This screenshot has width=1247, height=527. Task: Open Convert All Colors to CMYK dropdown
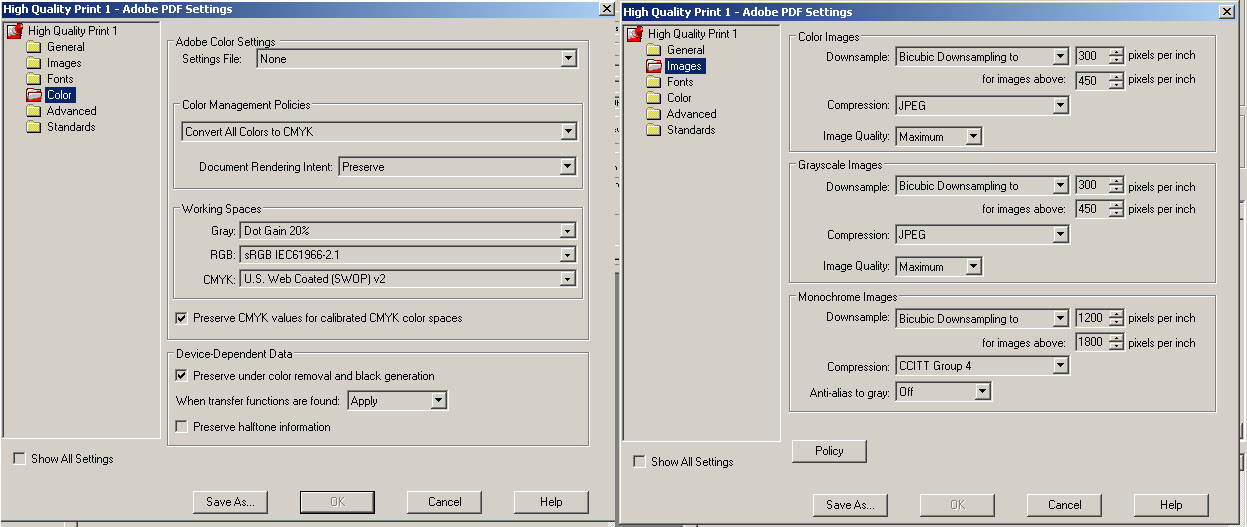[x=380, y=131]
